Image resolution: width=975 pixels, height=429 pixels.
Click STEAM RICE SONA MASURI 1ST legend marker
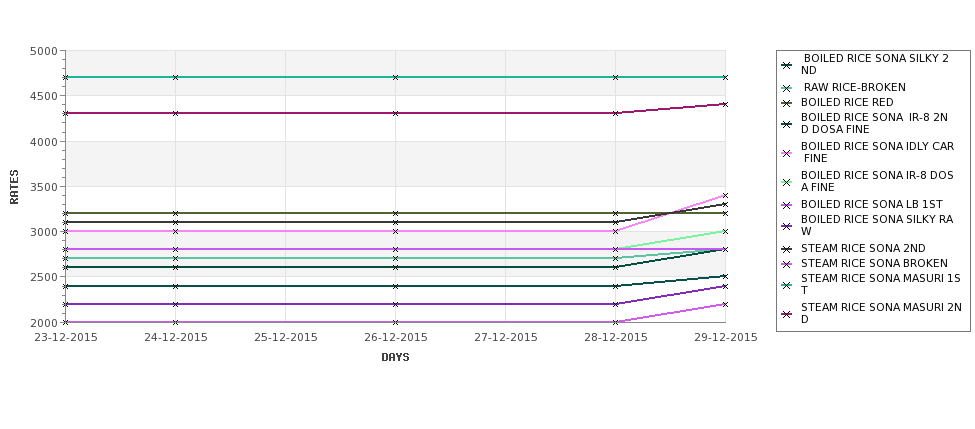[787, 285]
